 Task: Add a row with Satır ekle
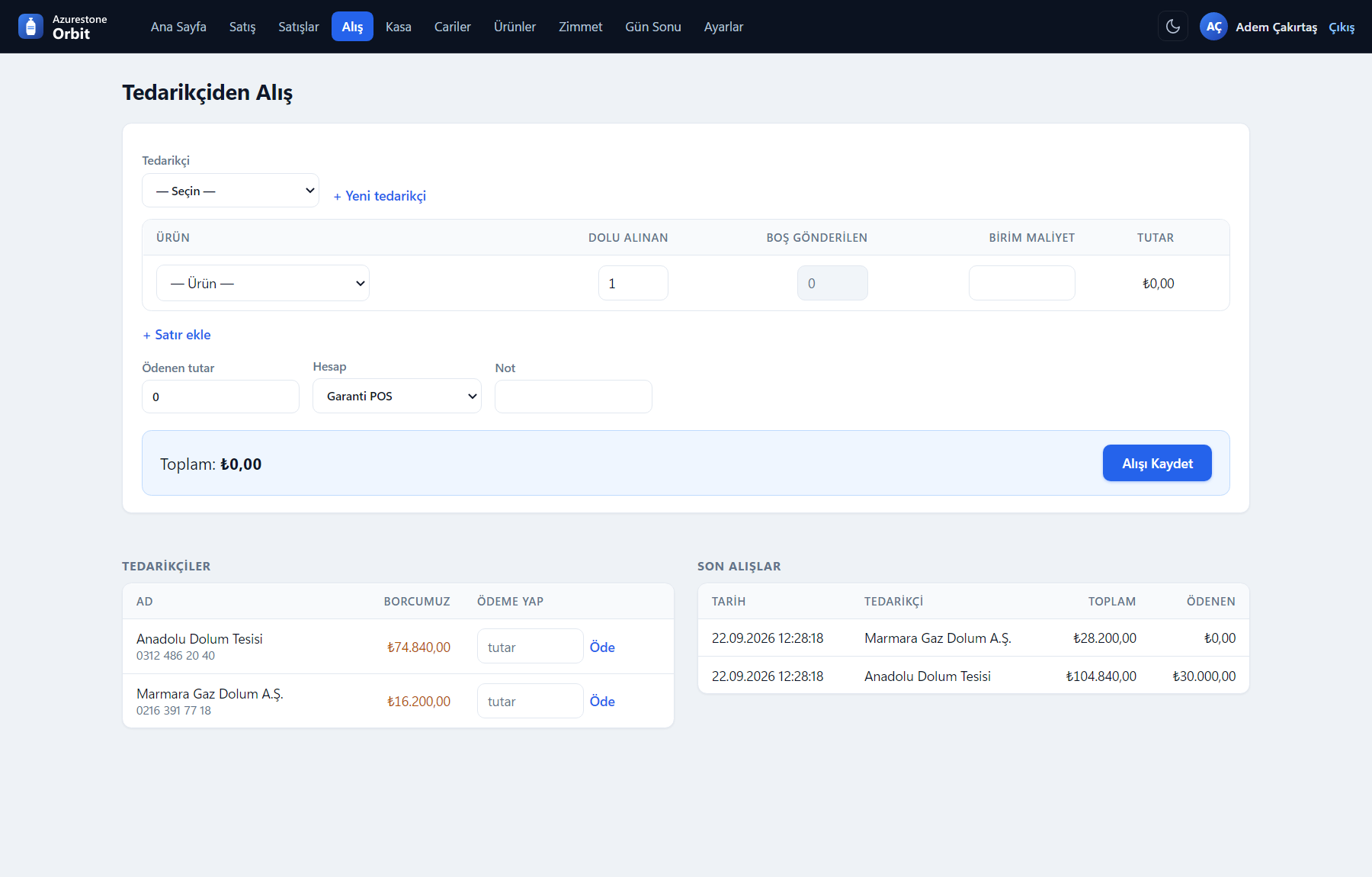pos(177,335)
